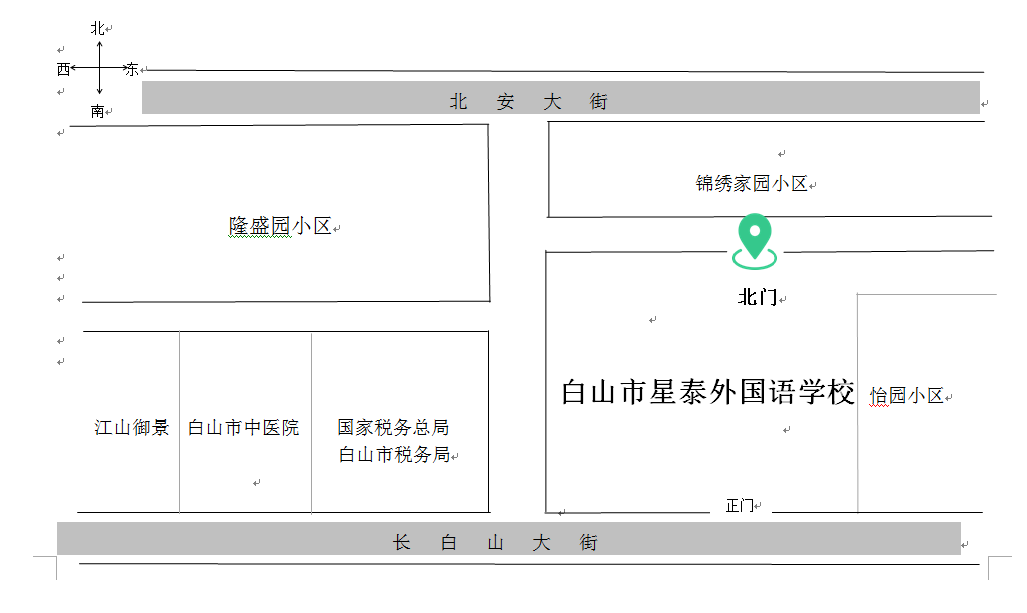Click the 锦绣家园小区 text label
Screen dimensions: 1027x613
coord(751,184)
